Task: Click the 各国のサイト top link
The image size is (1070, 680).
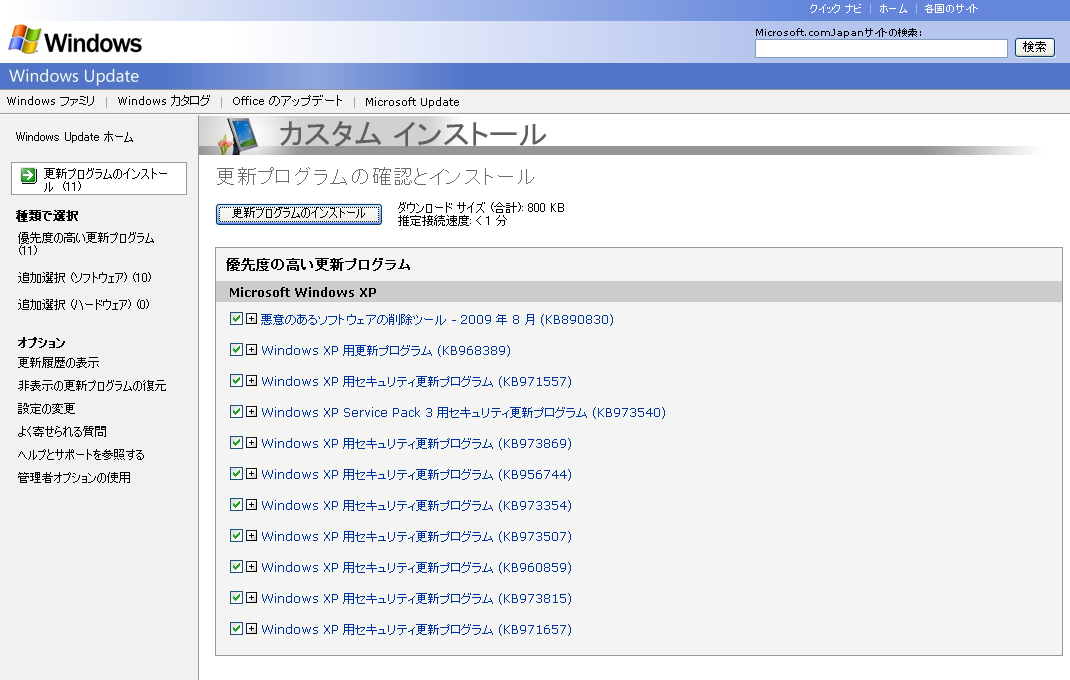Action: (x=951, y=9)
